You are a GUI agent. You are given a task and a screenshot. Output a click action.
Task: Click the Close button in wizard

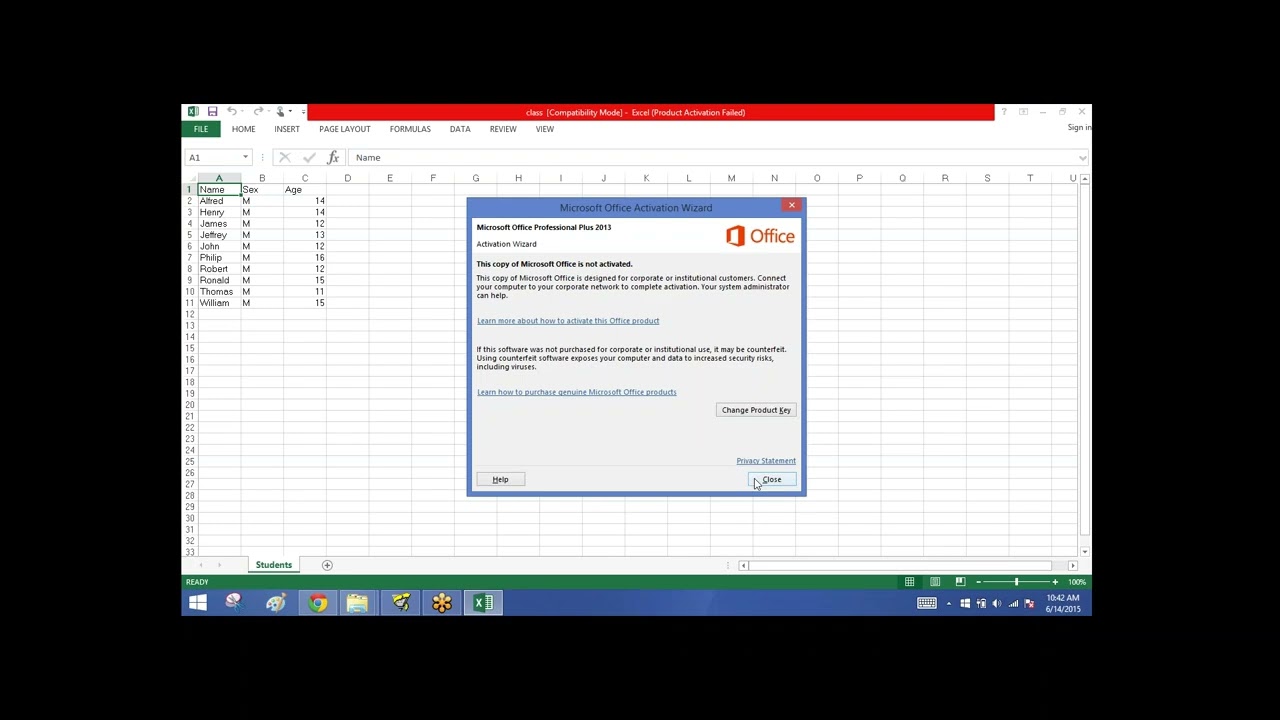point(772,480)
